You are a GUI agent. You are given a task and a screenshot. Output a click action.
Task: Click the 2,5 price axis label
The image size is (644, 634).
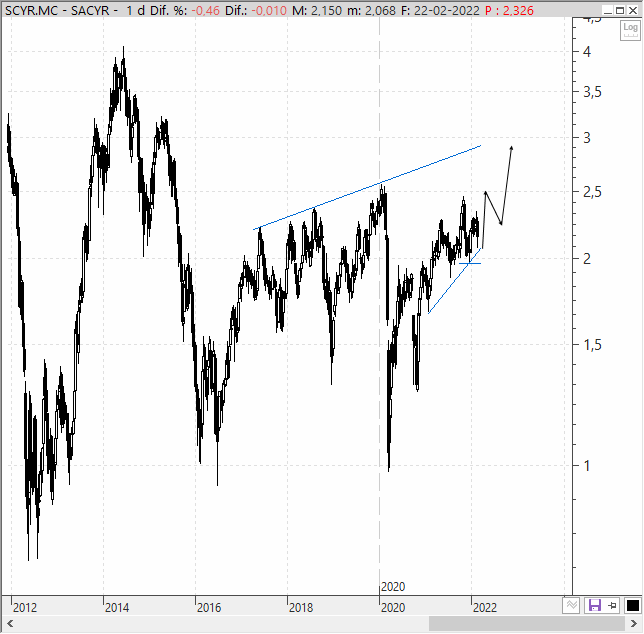592,192
